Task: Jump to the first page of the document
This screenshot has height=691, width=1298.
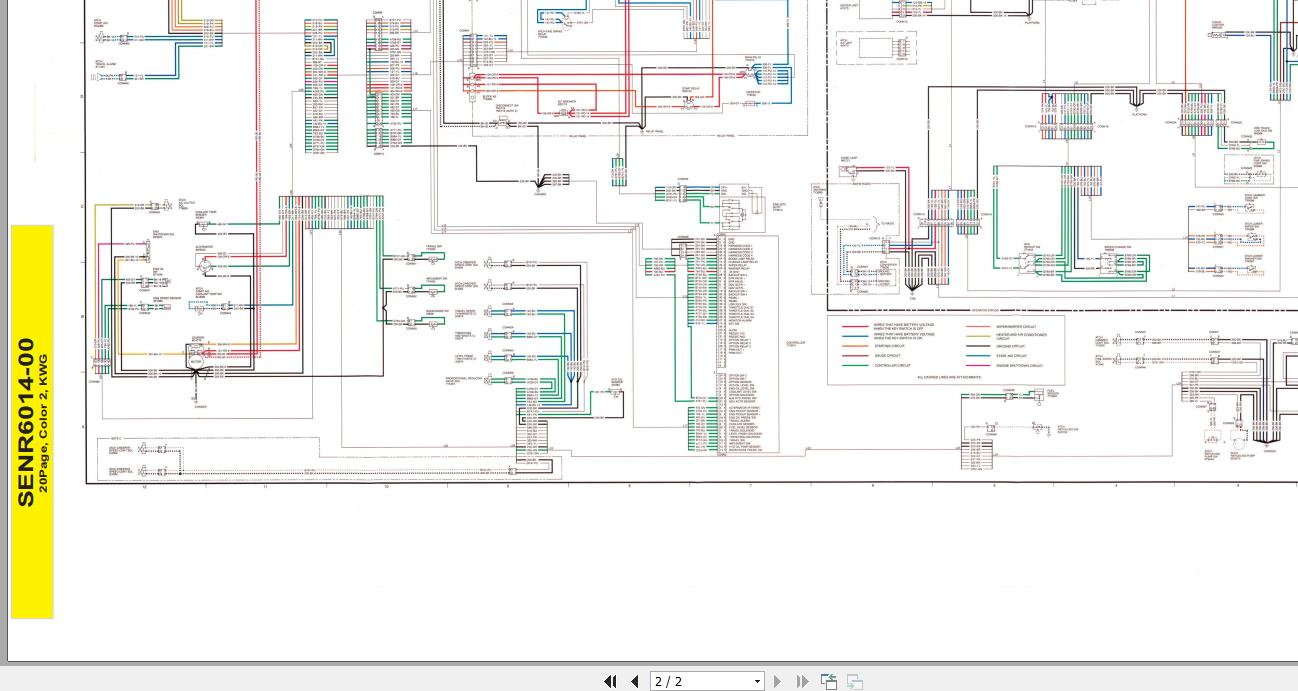Action: (x=610, y=681)
